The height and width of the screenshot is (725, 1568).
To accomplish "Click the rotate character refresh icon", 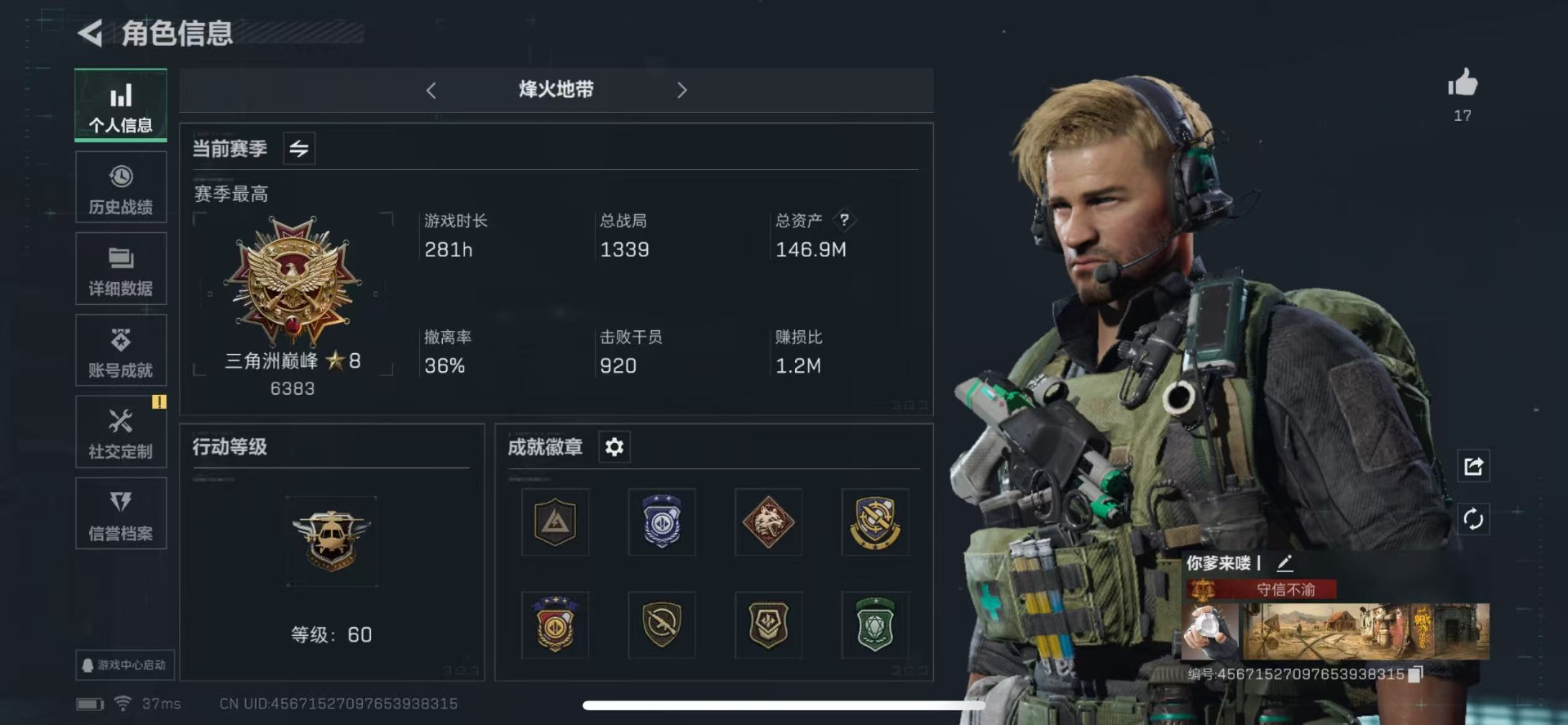I will tap(1473, 519).
